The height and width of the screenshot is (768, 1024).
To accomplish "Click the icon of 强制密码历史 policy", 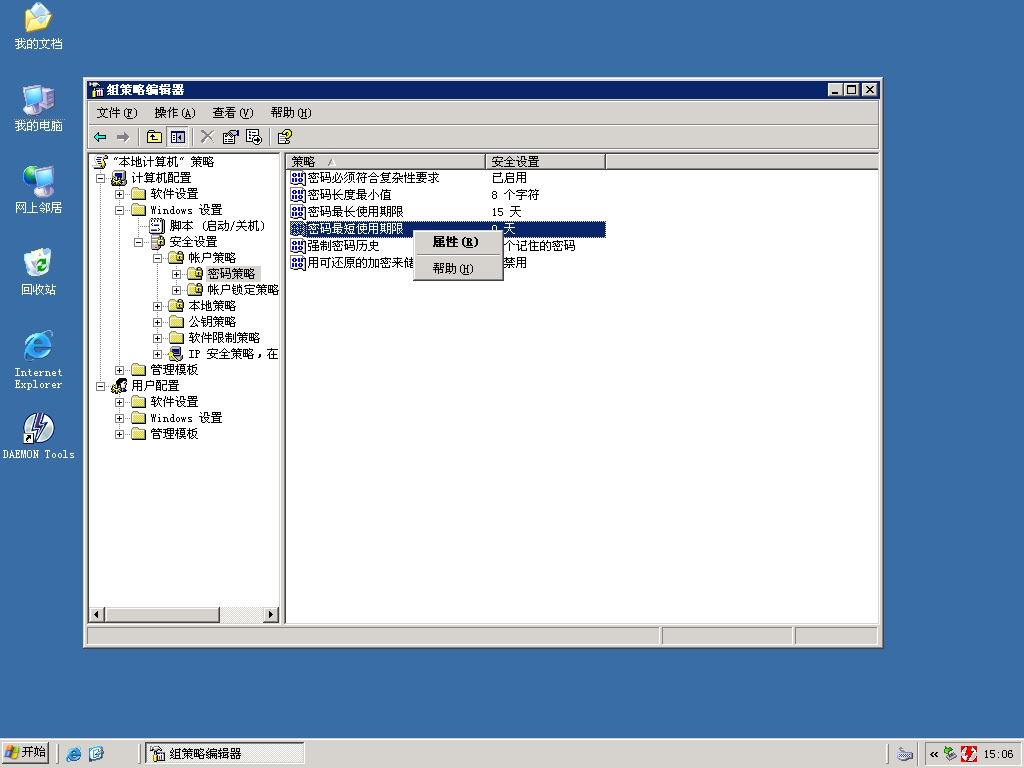I will [x=298, y=246].
